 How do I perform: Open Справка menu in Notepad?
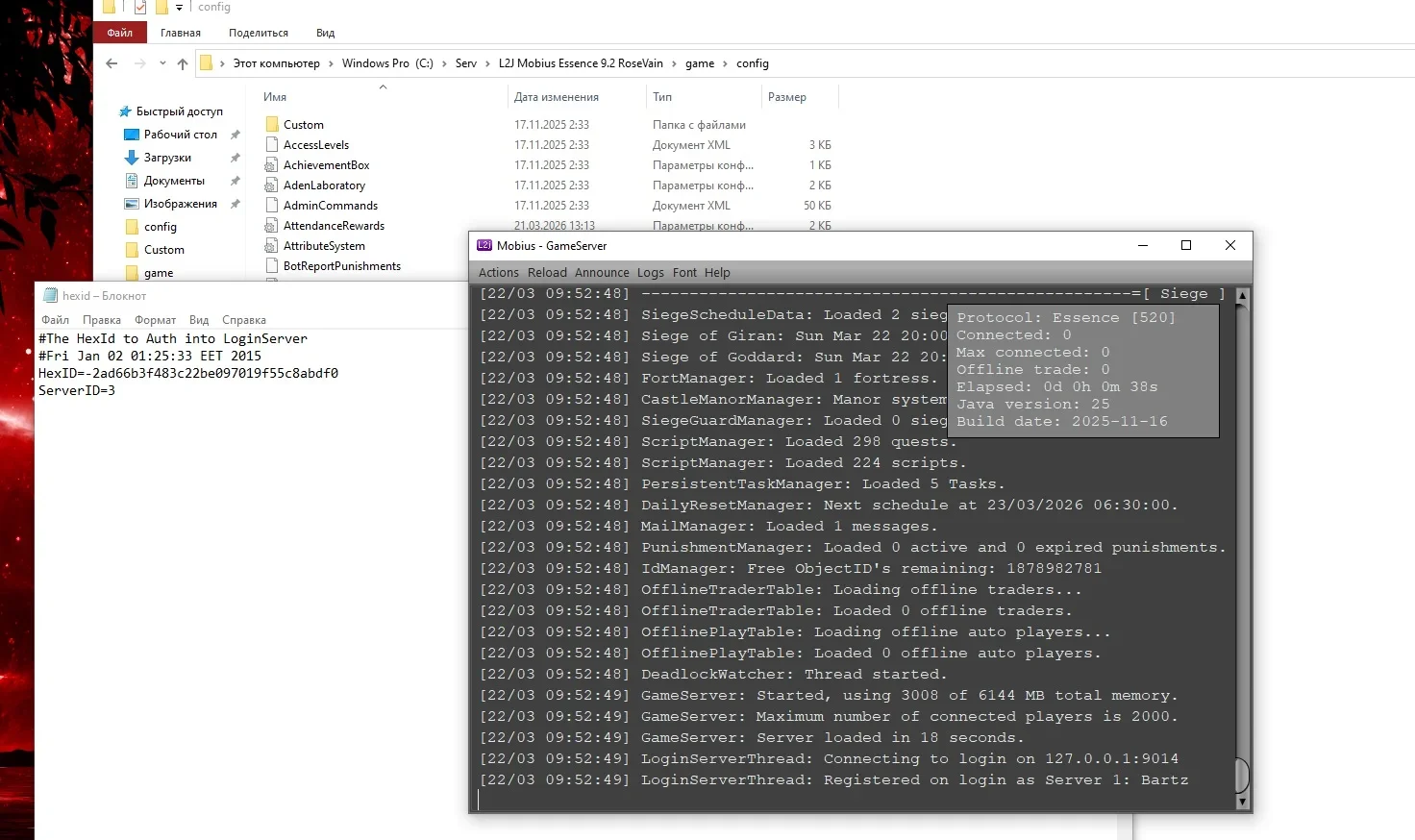point(244,320)
